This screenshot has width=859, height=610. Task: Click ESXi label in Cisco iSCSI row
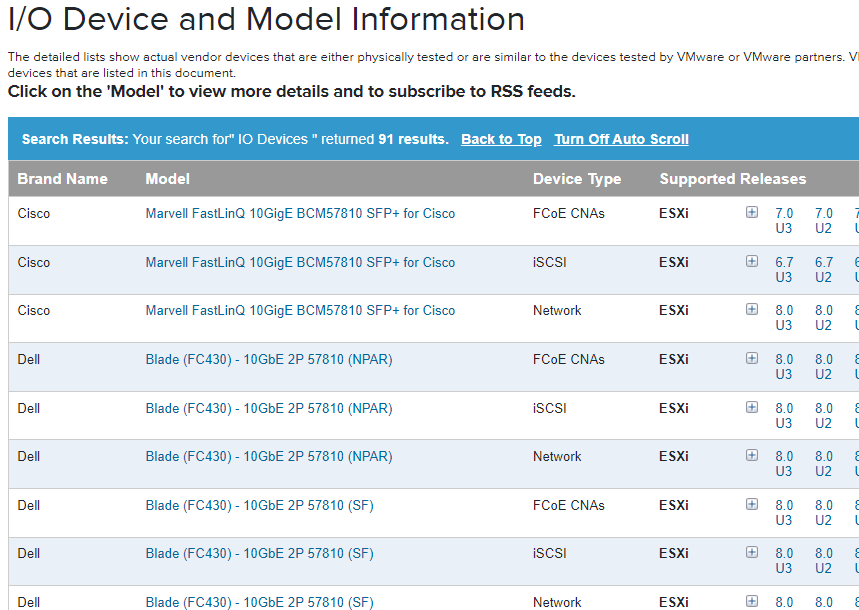point(674,263)
